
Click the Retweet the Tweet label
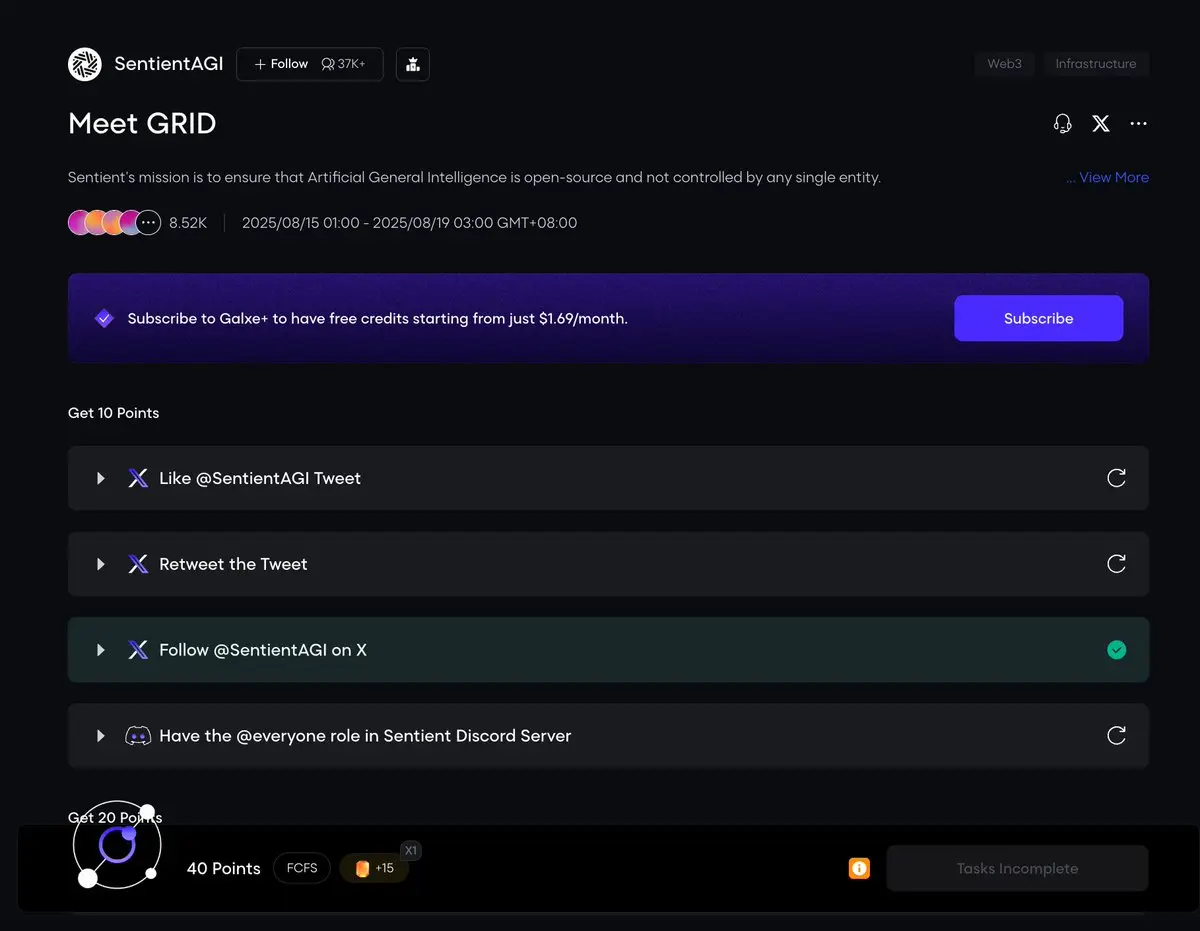click(x=233, y=564)
